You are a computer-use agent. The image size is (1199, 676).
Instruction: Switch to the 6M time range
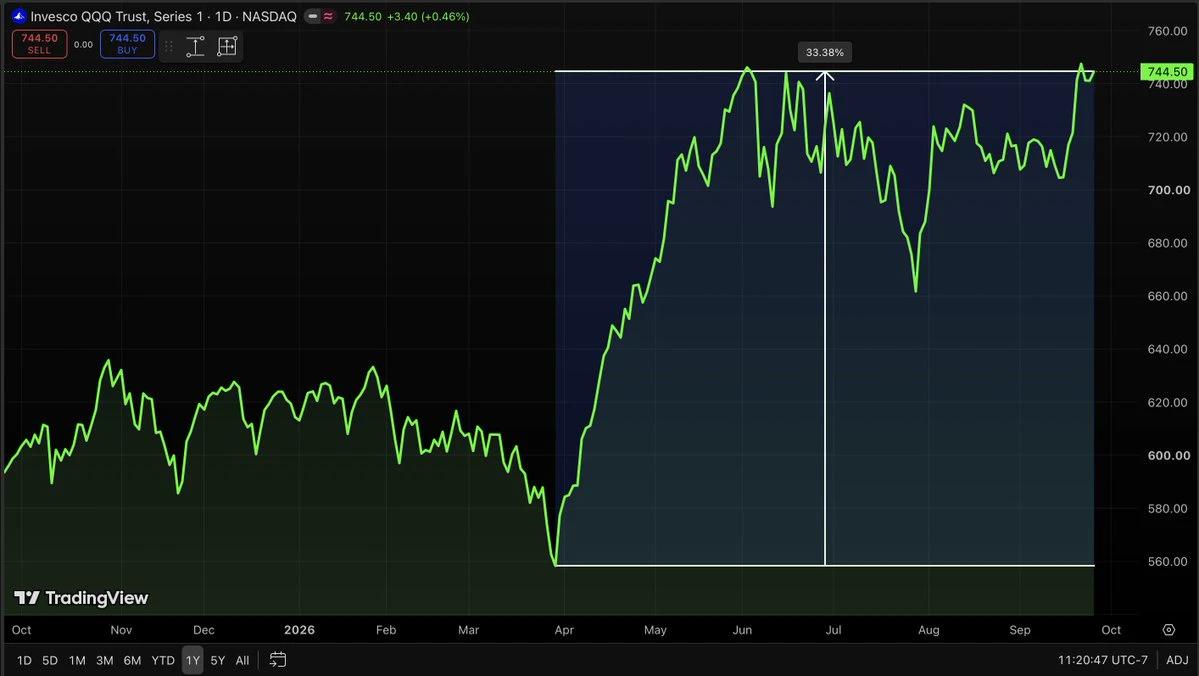coord(132,660)
